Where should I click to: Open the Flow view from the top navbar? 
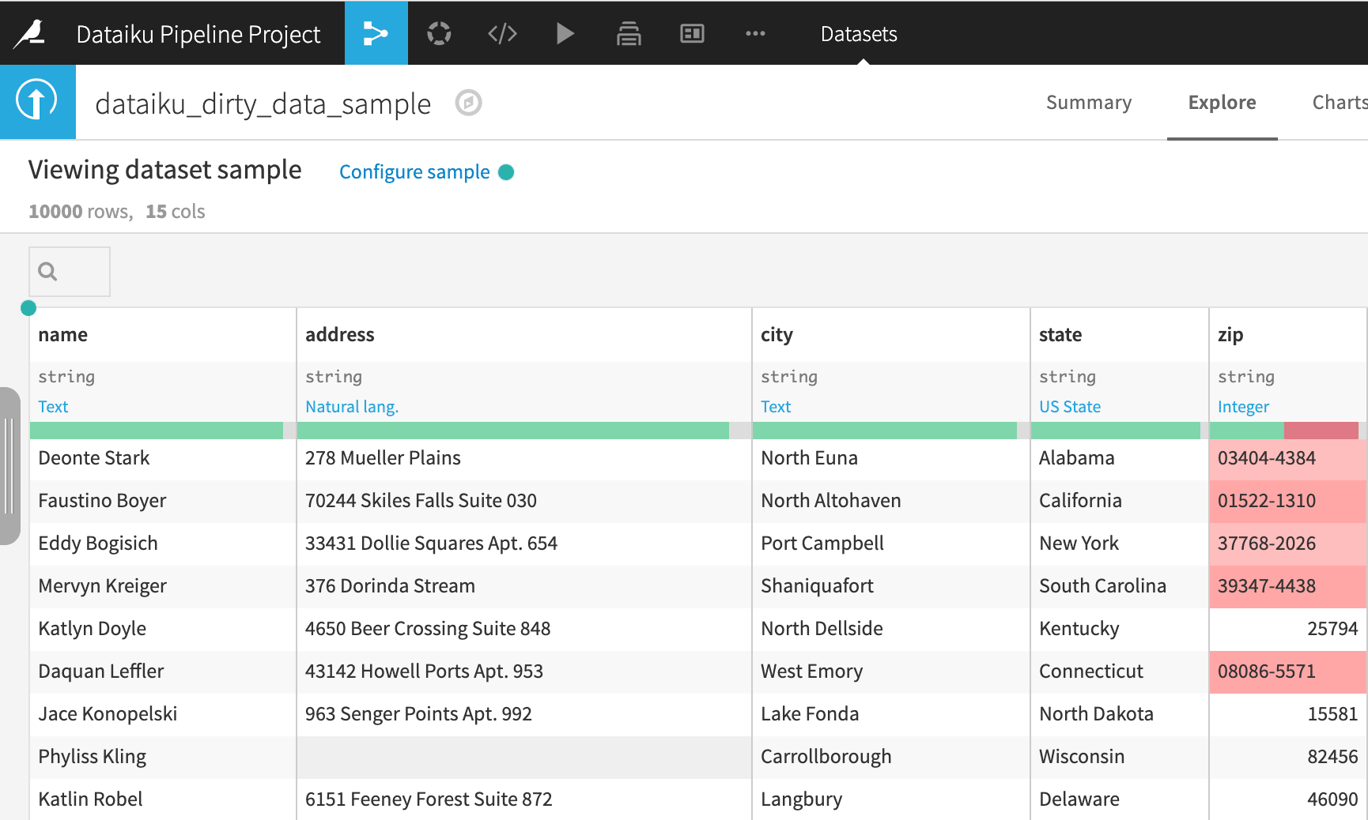pos(376,33)
